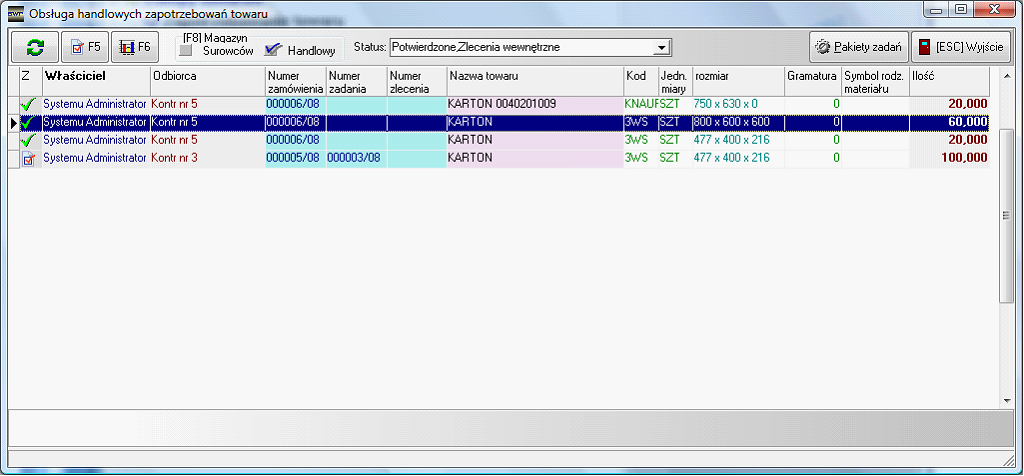Click the green checkmark in the 477 x 400 x 216 20,000 row
1024x476 pixels.
tap(28, 140)
